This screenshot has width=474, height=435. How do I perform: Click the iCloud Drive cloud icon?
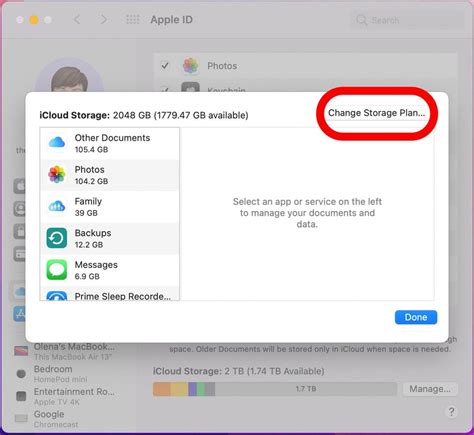pyautogui.click(x=57, y=143)
